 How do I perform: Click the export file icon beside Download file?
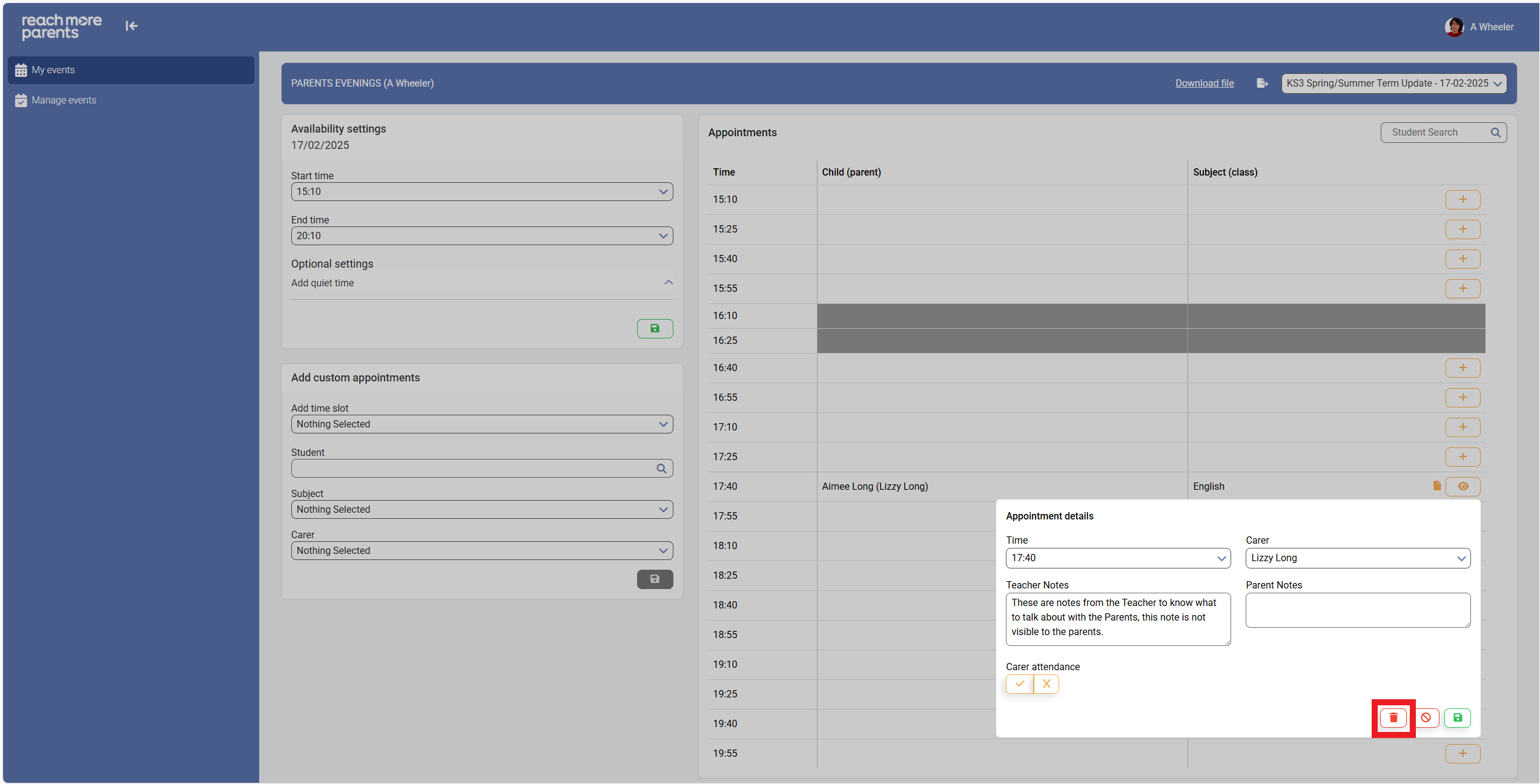click(1262, 84)
